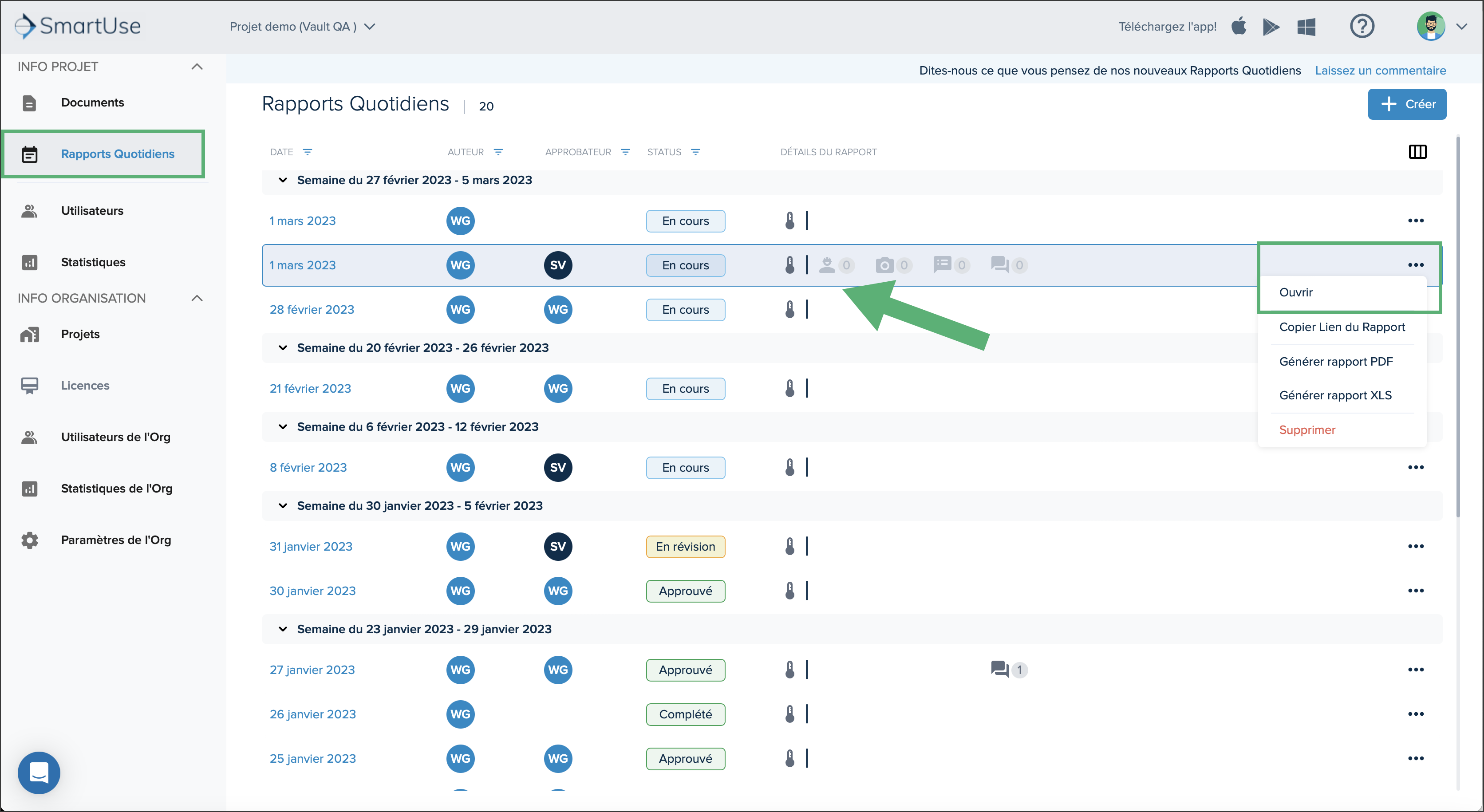Image resolution: width=1484 pixels, height=812 pixels.
Task: Click the Apple app download icon
Action: point(1239,27)
